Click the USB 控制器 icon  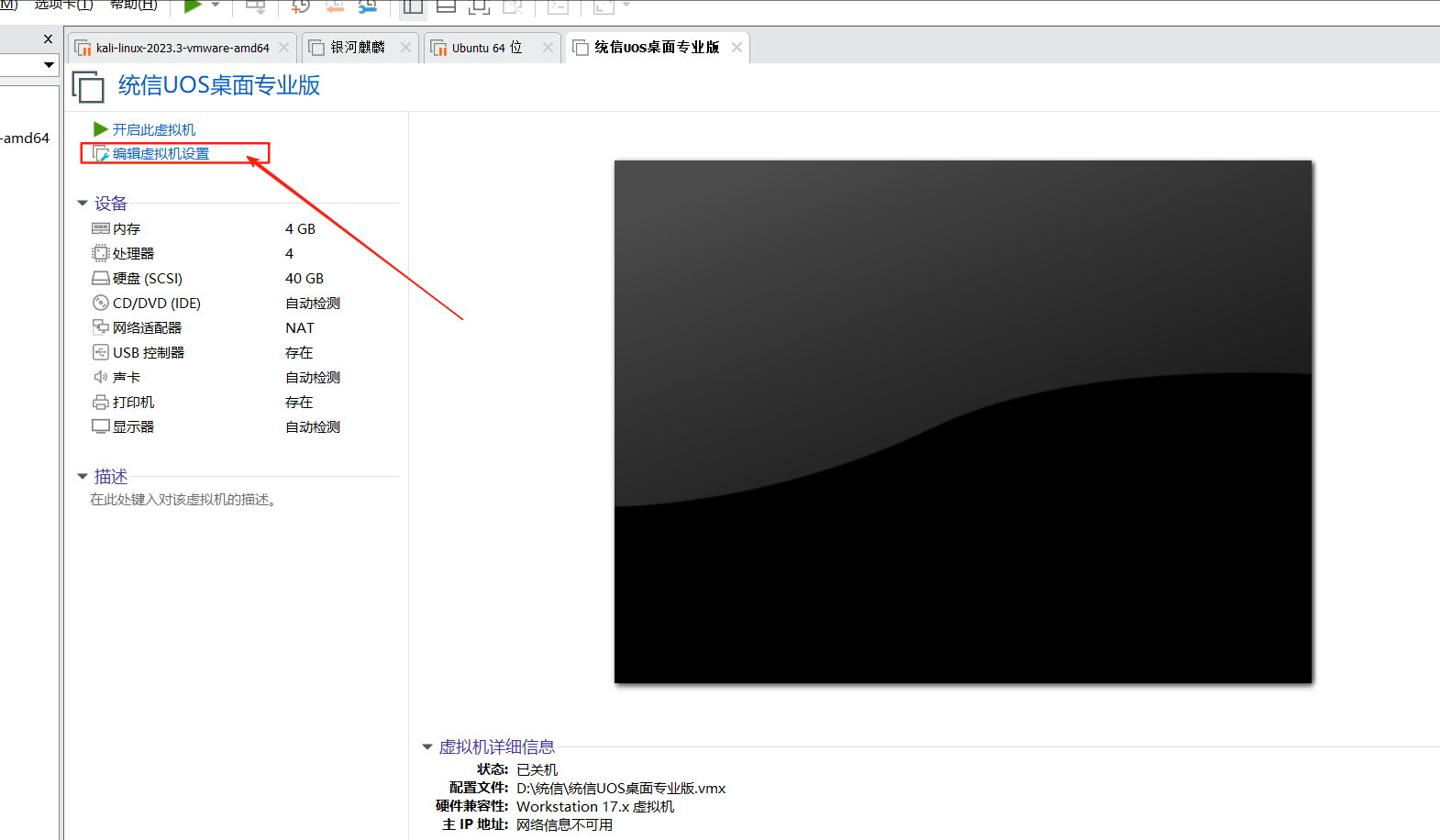click(101, 352)
